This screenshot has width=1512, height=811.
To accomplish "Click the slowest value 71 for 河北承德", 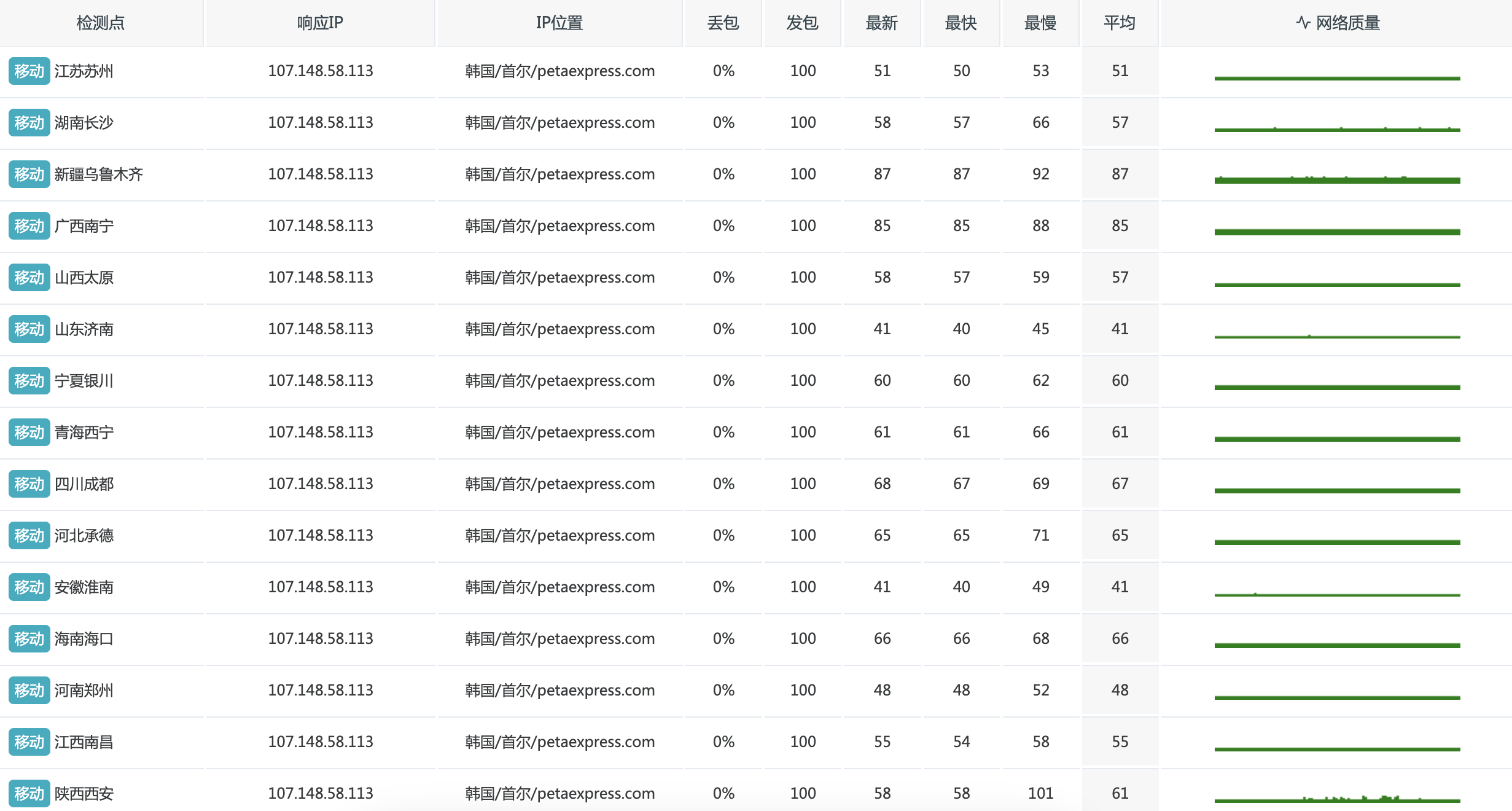I will [1041, 535].
